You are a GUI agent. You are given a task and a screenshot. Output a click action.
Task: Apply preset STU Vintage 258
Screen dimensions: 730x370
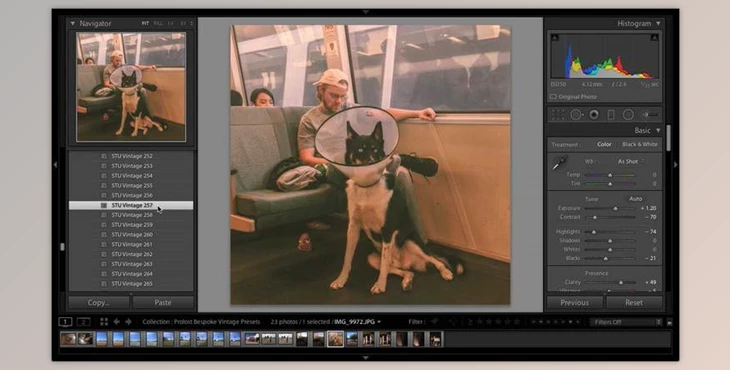[x=131, y=215]
